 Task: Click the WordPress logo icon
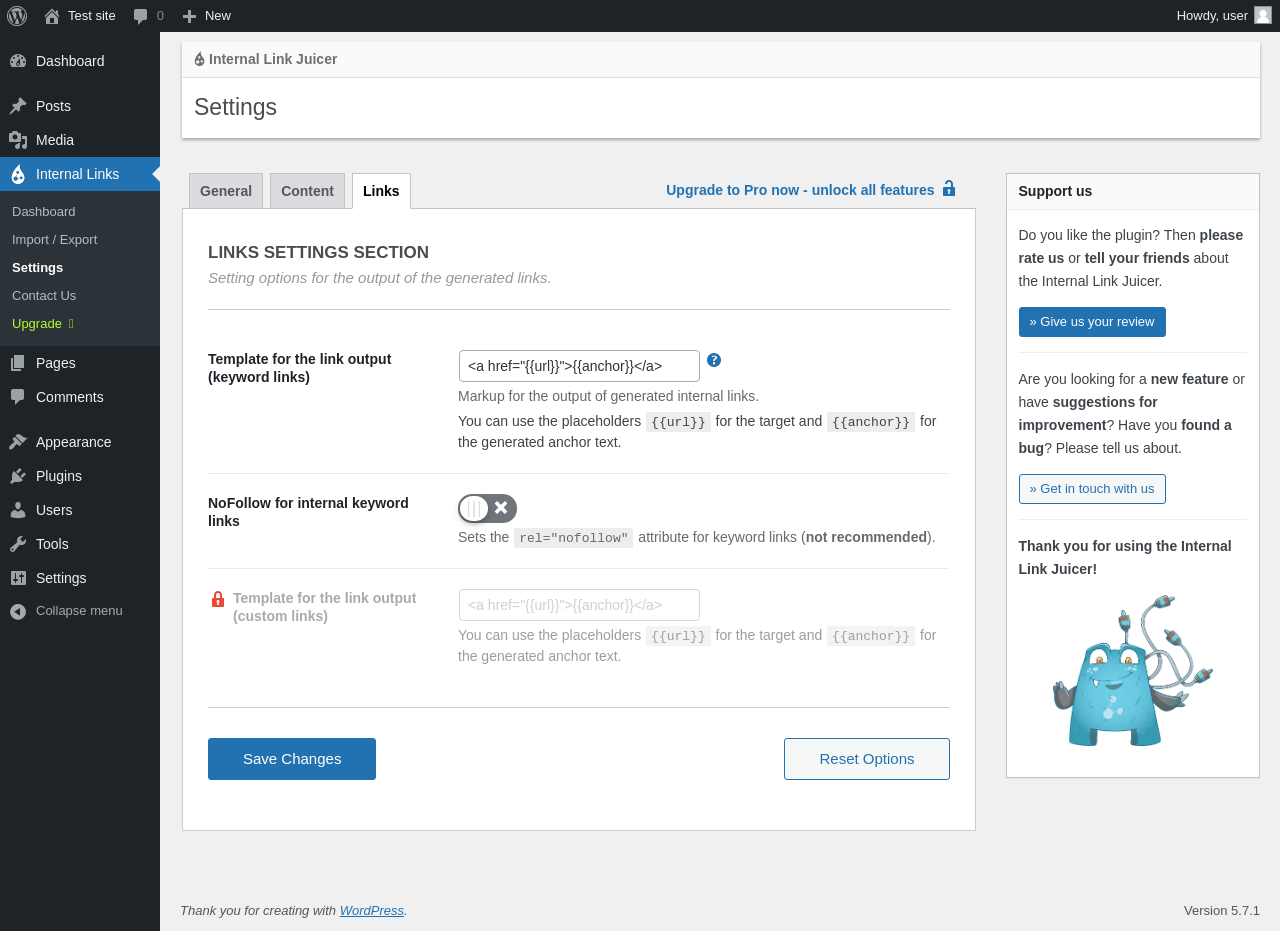[17, 16]
